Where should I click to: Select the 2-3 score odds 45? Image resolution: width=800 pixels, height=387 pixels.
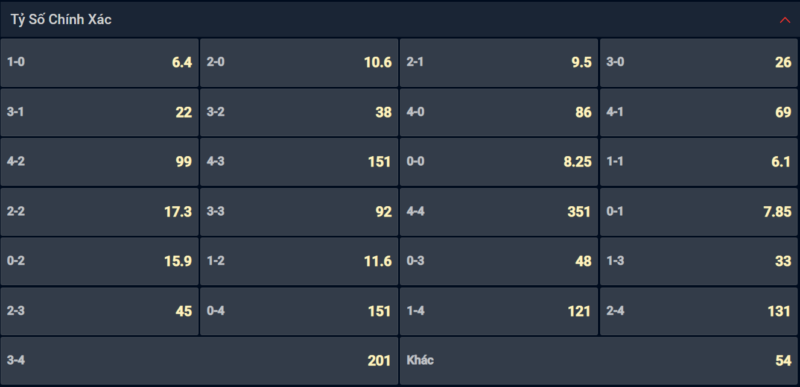pos(99,311)
